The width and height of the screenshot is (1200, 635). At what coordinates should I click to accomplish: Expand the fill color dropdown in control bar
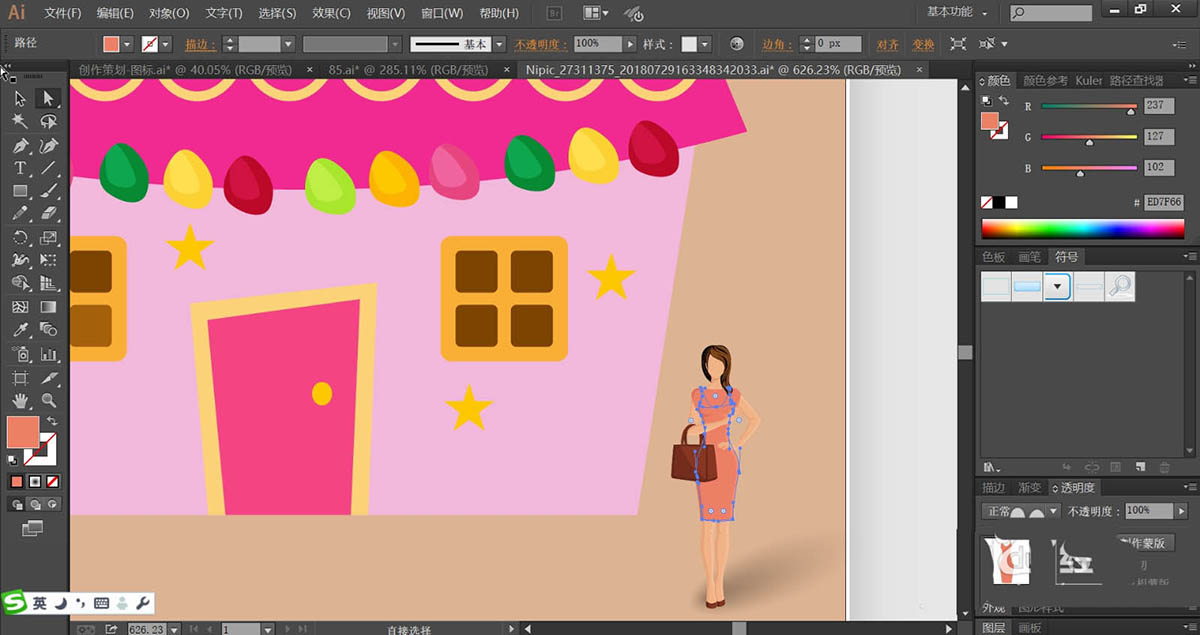click(x=127, y=45)
